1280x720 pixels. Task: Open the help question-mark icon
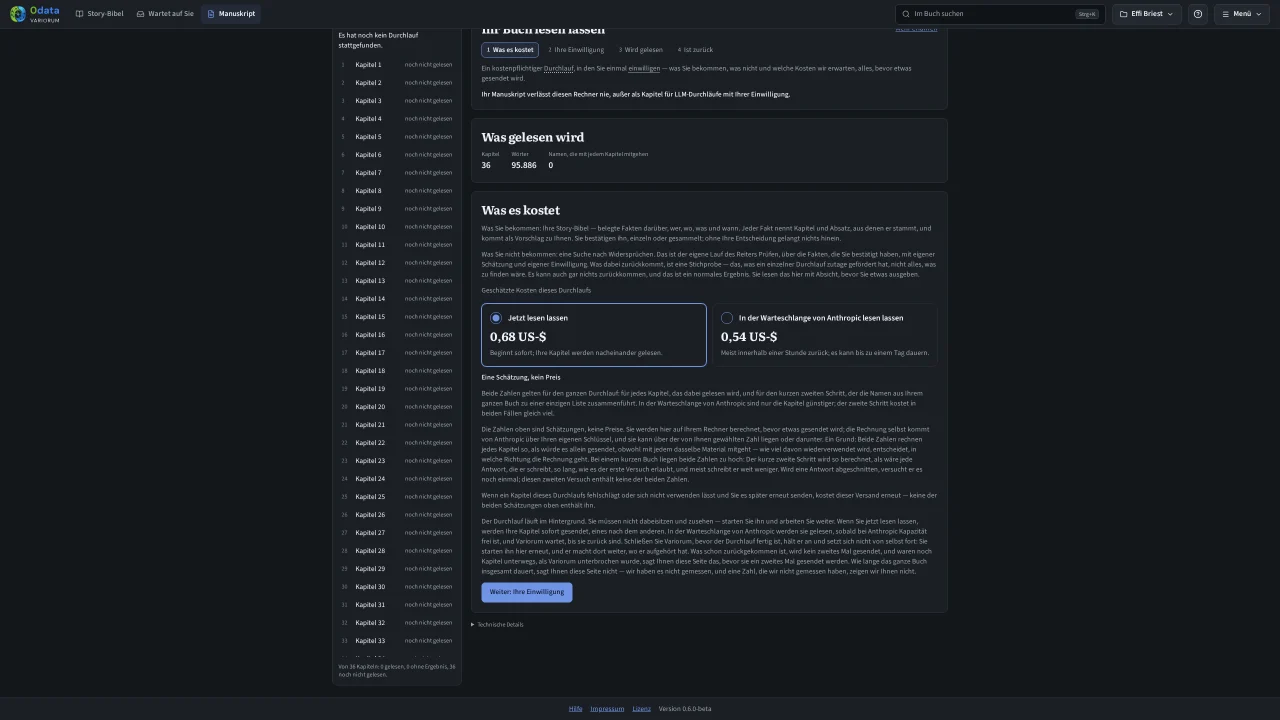[x=1198, y=14]
